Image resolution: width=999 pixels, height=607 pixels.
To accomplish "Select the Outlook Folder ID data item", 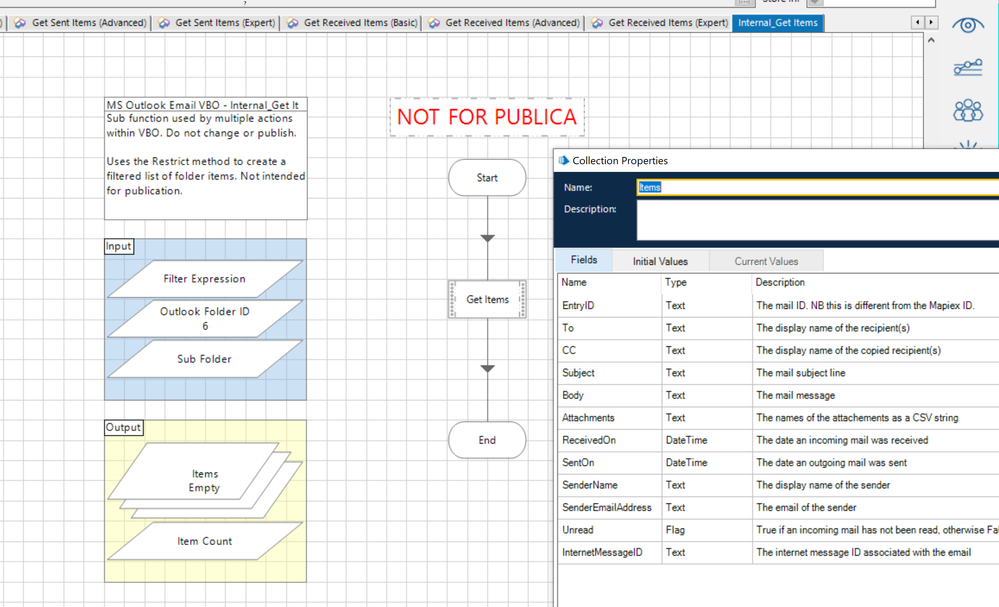I will (204, 318).
